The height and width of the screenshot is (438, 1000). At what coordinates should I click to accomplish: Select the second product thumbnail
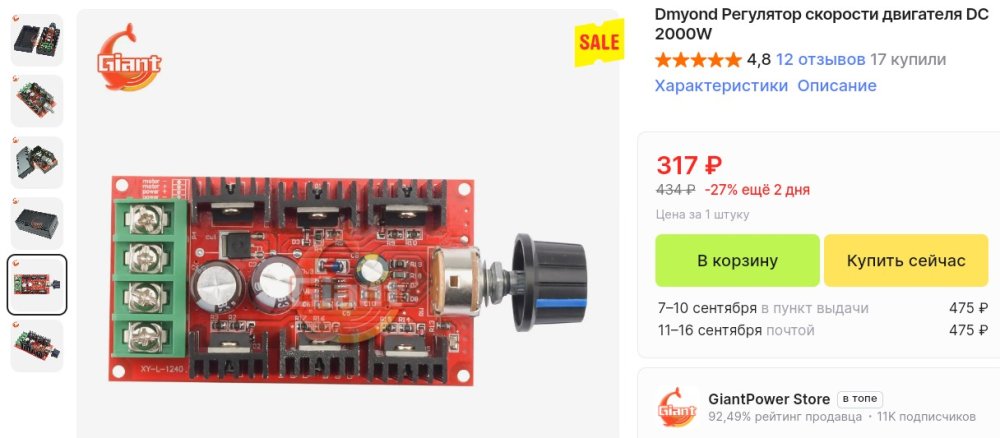[x=37, y=101]
